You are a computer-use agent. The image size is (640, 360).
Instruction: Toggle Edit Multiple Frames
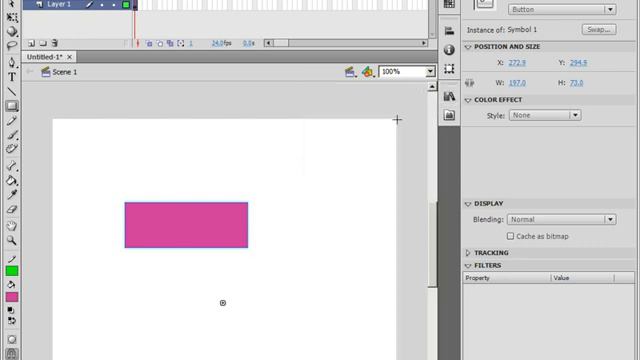(170, 43)
